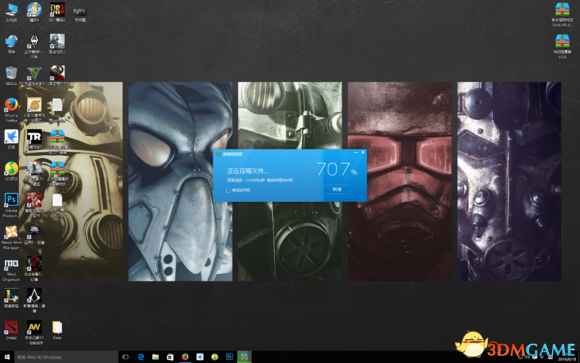Open File Explorer from the taskbar
The width and height of the screenshot is (580, 363).
pos(155,357)
